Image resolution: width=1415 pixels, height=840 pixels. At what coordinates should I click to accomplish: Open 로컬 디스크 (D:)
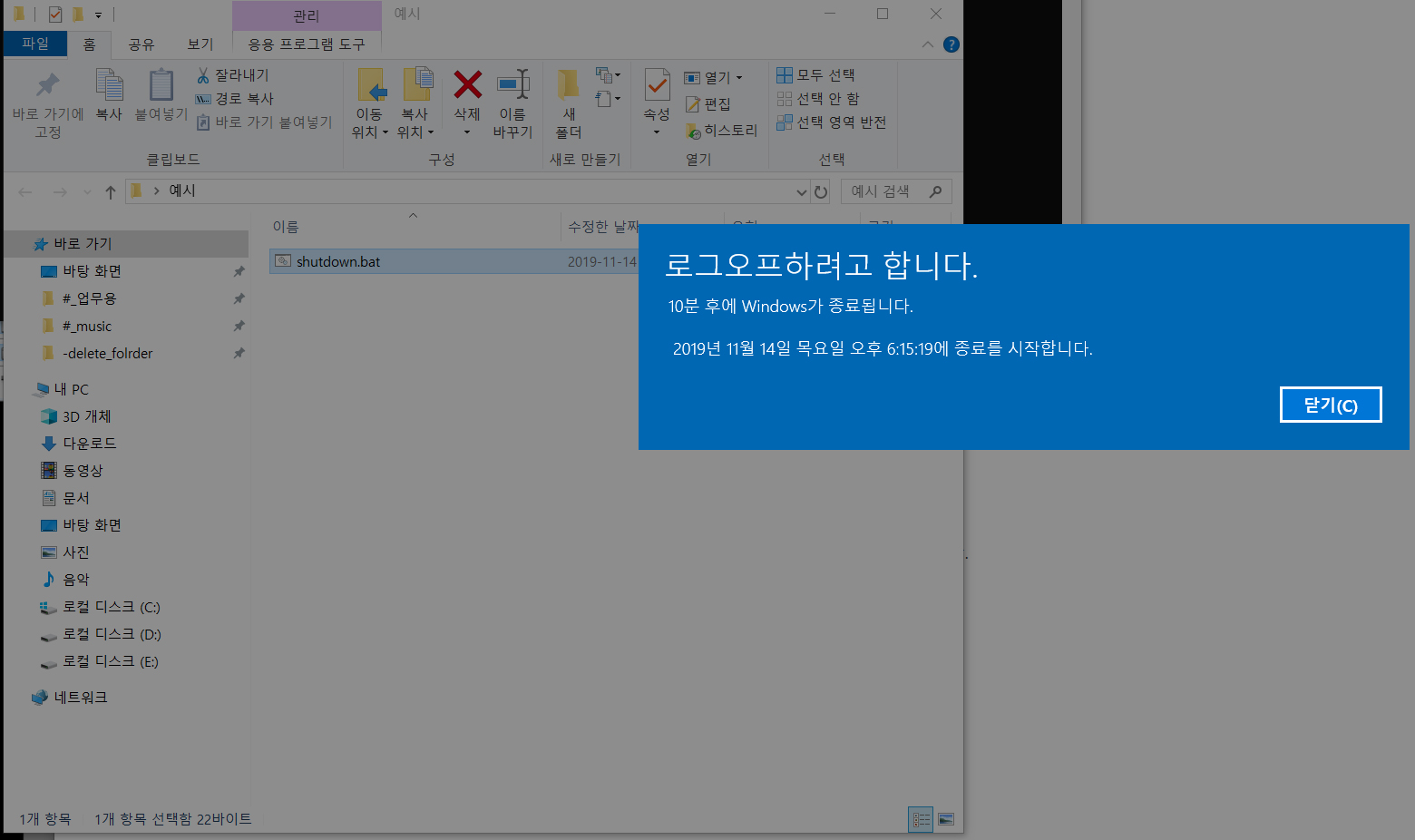tap(112, 633)
